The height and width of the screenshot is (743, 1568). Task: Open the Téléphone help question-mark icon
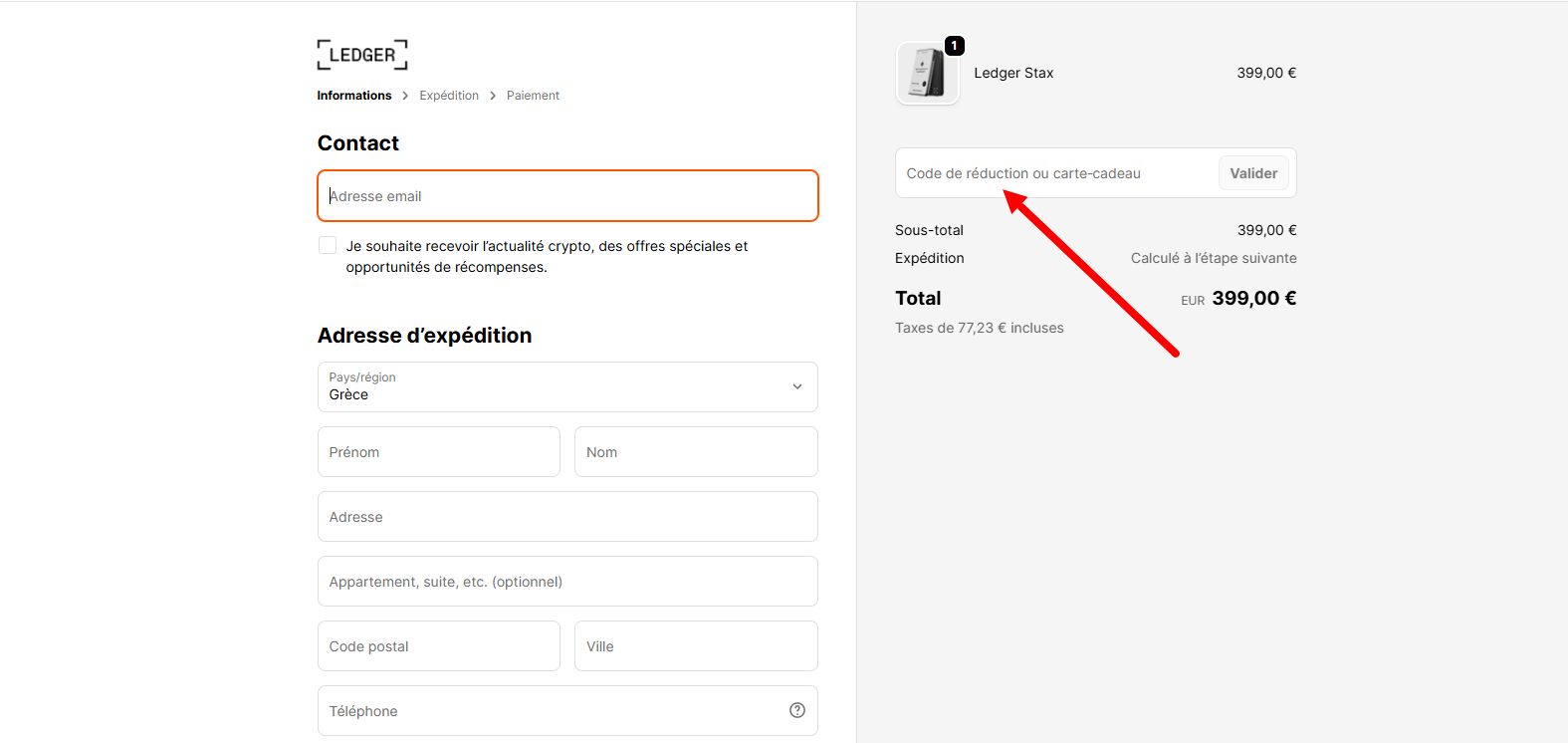797,710
